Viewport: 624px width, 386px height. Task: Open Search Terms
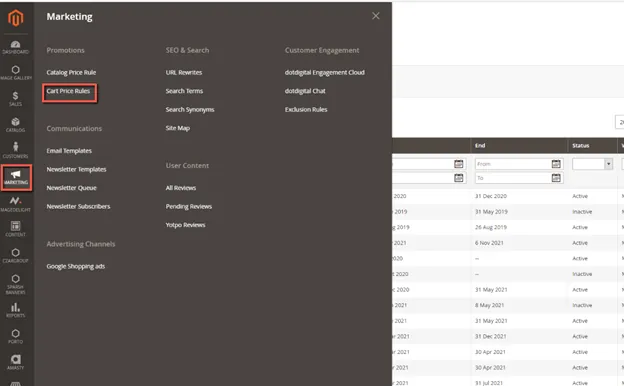click(184, 91)
